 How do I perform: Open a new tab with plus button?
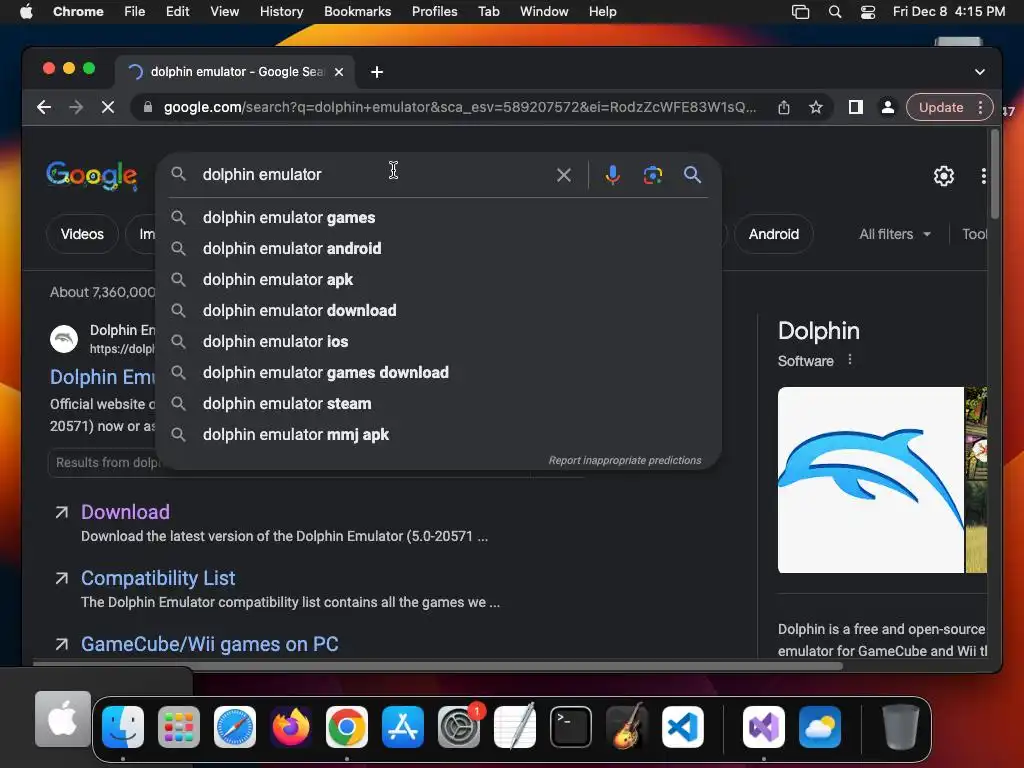[x=377, y=72]
